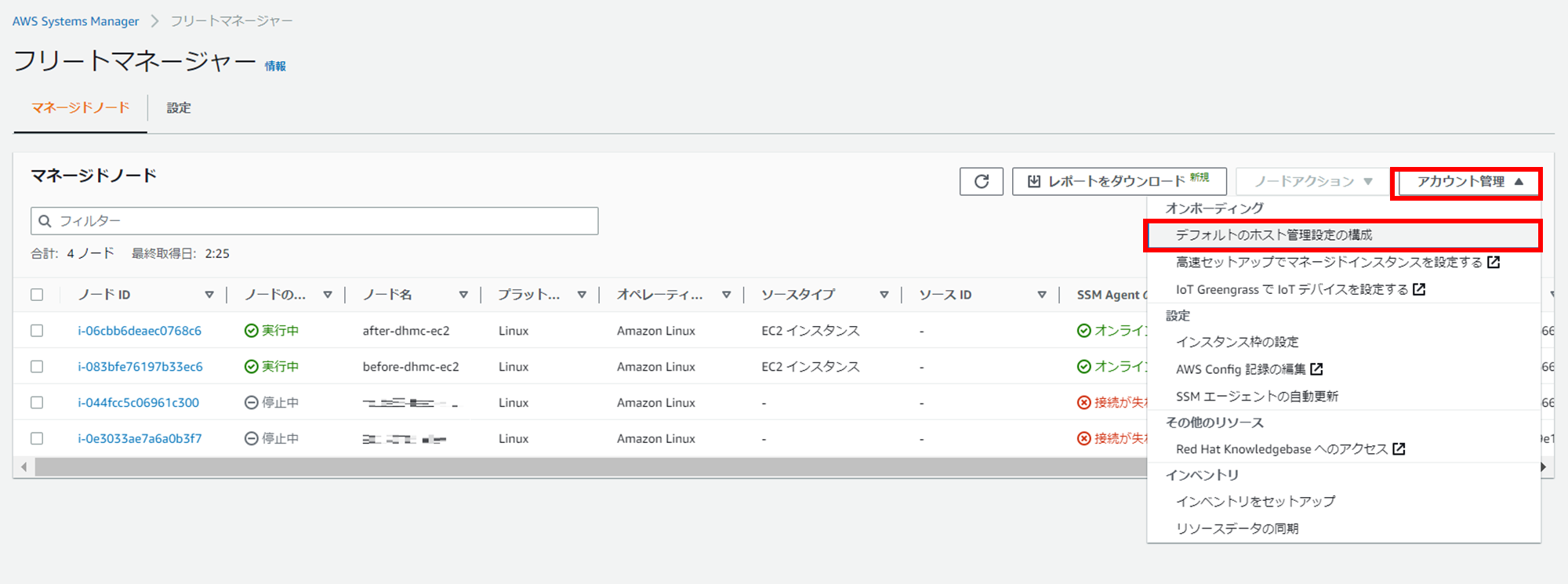Click before-dhmc-ec2 node name cell
The width and height of the screenshot is (1568, 584).
[411, 367]
